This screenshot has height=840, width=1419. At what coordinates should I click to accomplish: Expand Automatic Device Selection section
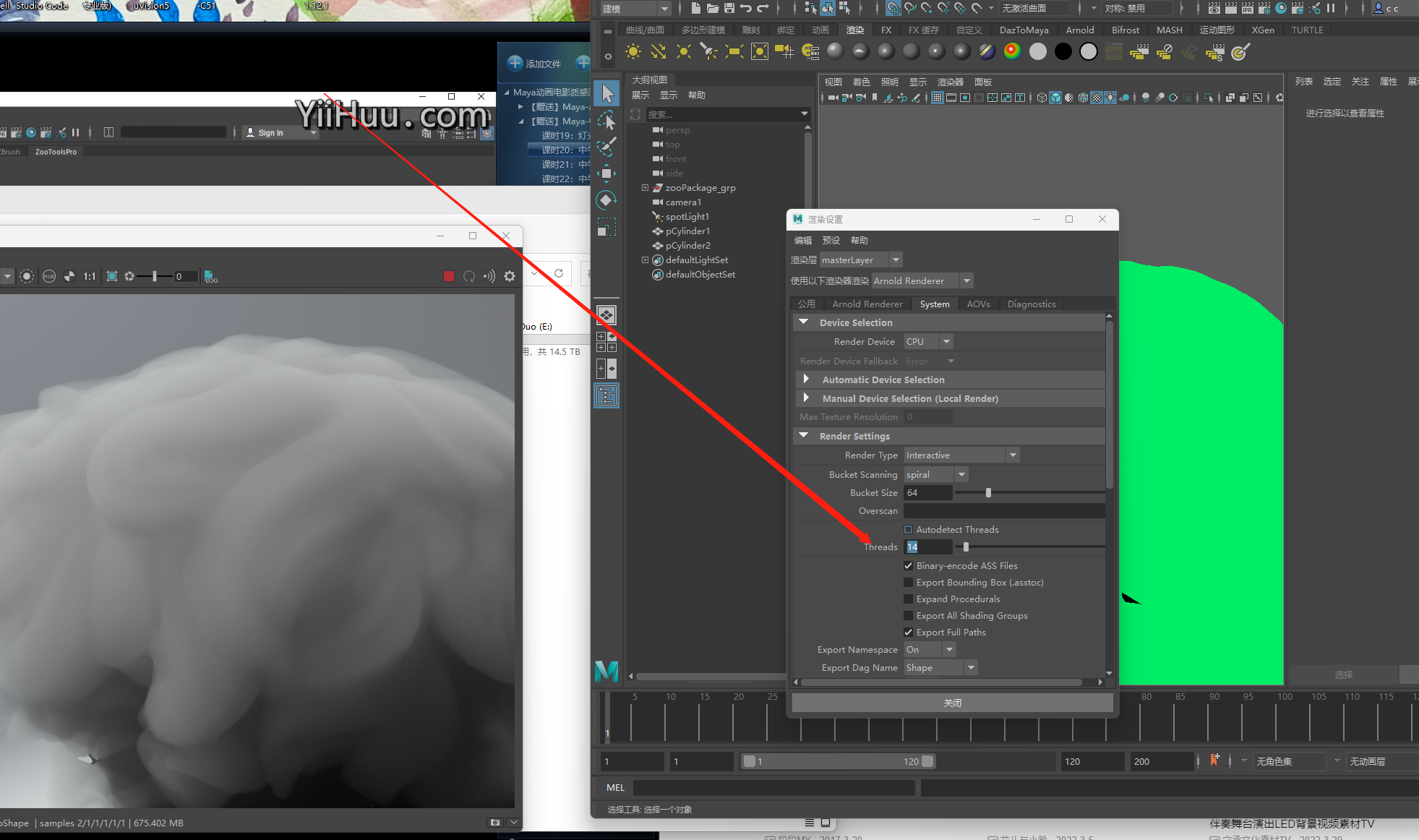point(806,380)
